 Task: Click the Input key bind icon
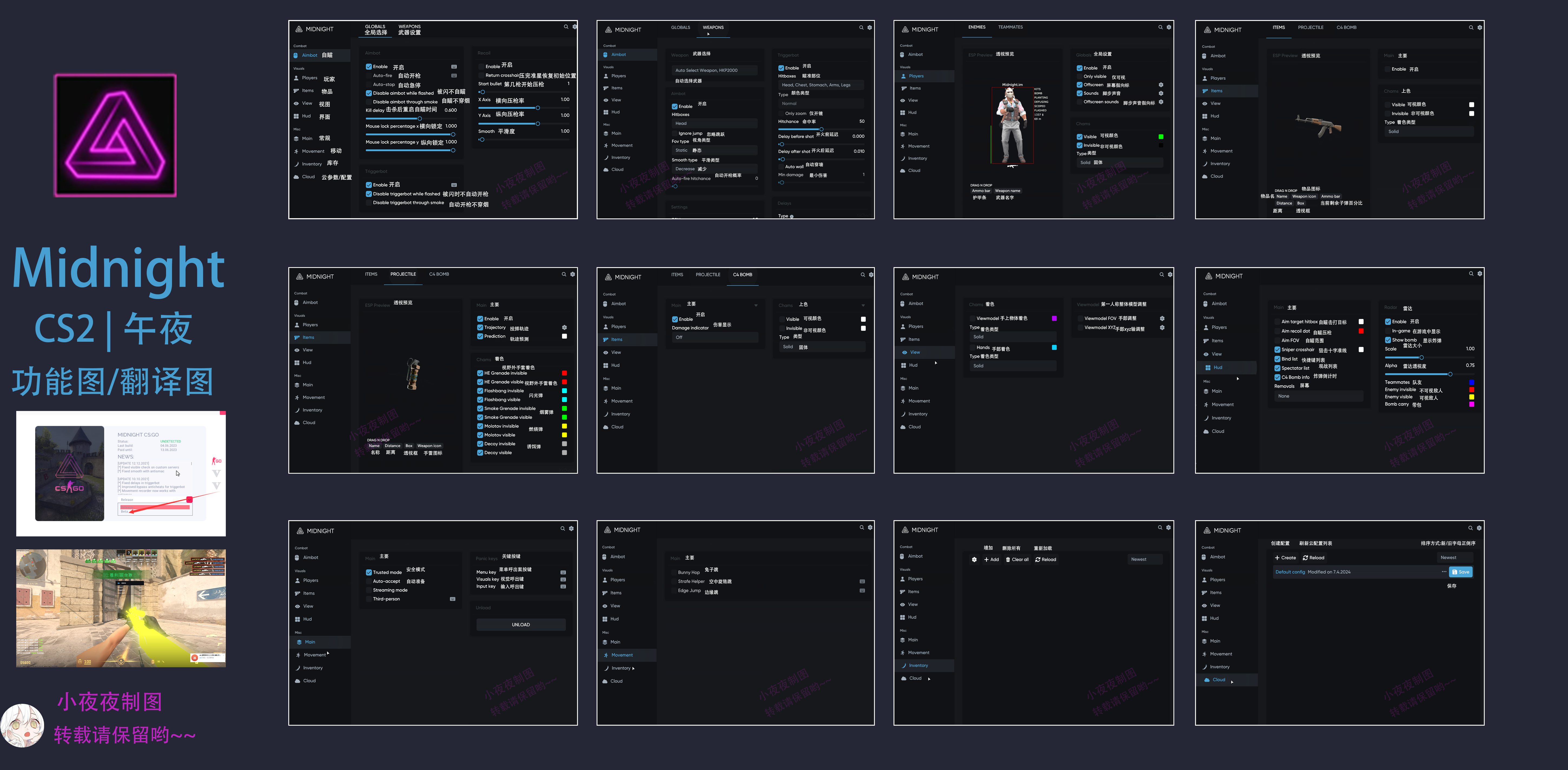coord(563,587)
